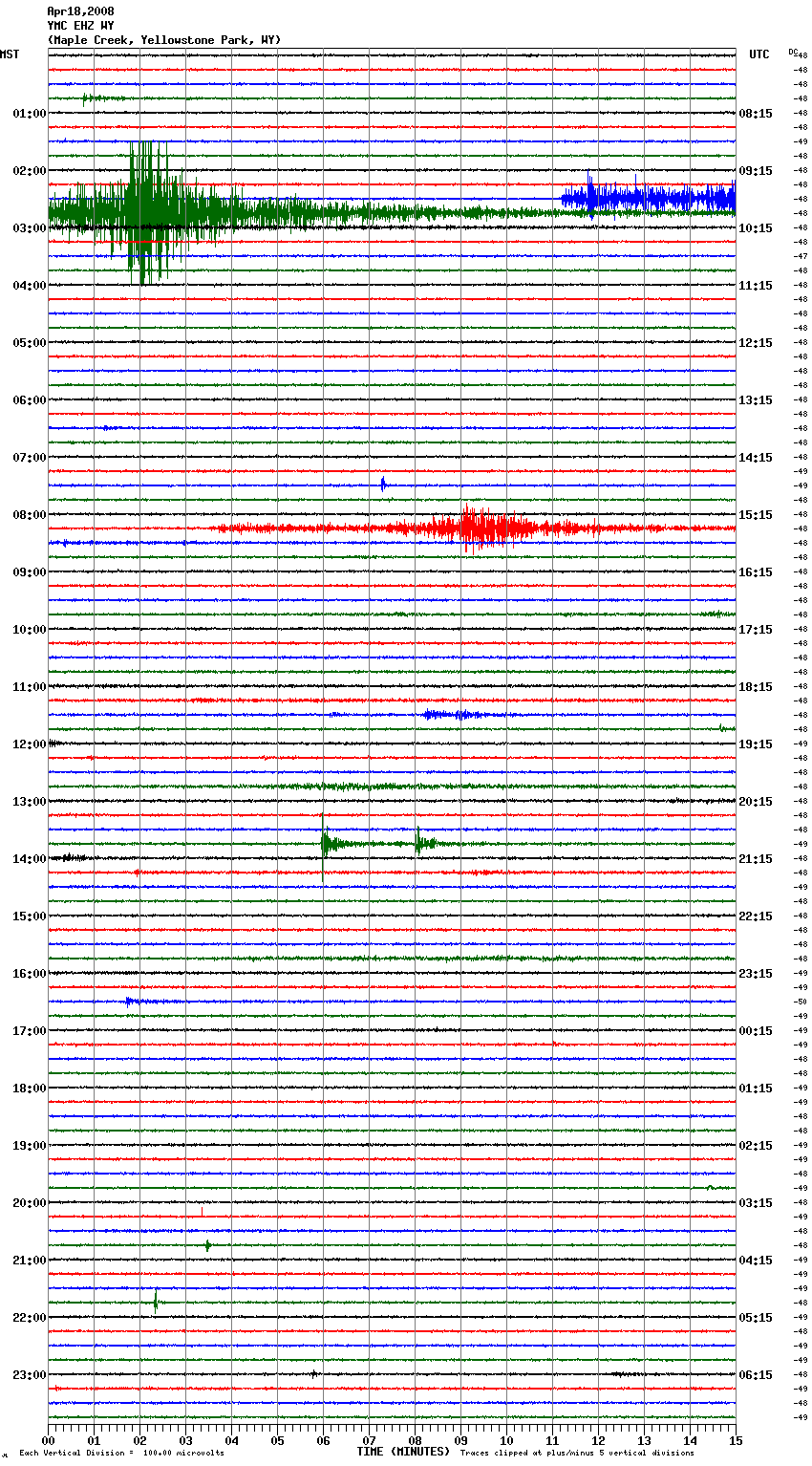The width and height of the screenshot is (812, 1466).
Task: Select the 06:00 MST row label
Action: [x=30, y=400]
